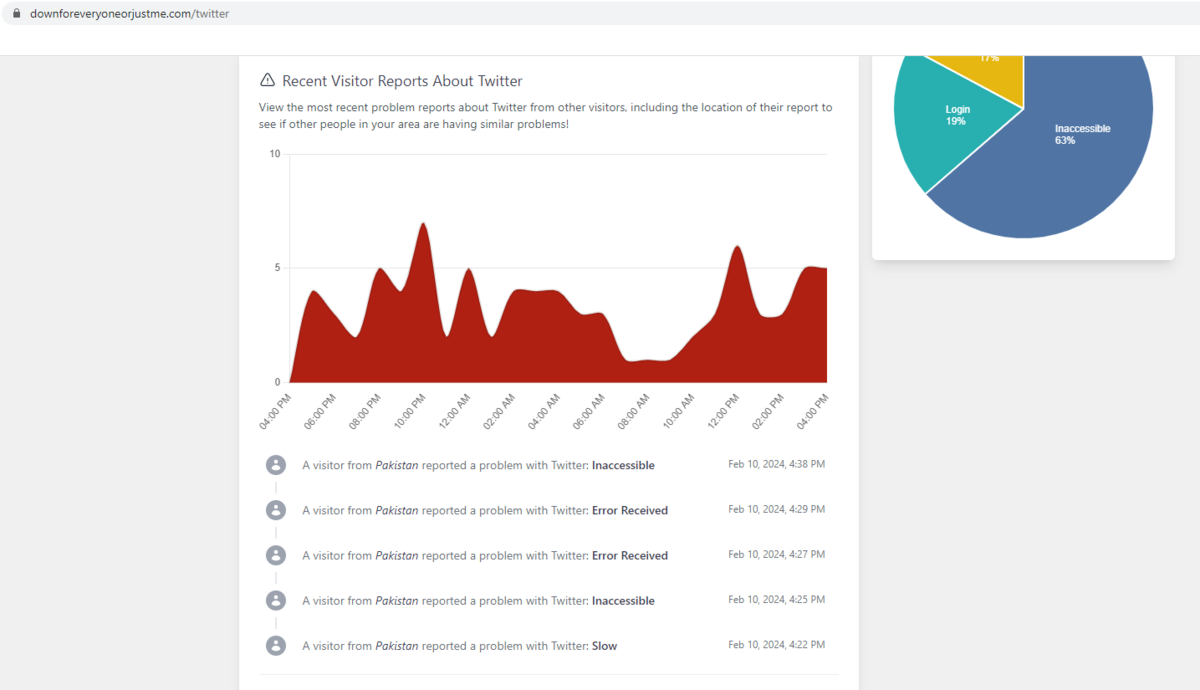Click the 06:00 PM axis label
This screenshot has width=1200, height=690.
(x=321, y=412)
